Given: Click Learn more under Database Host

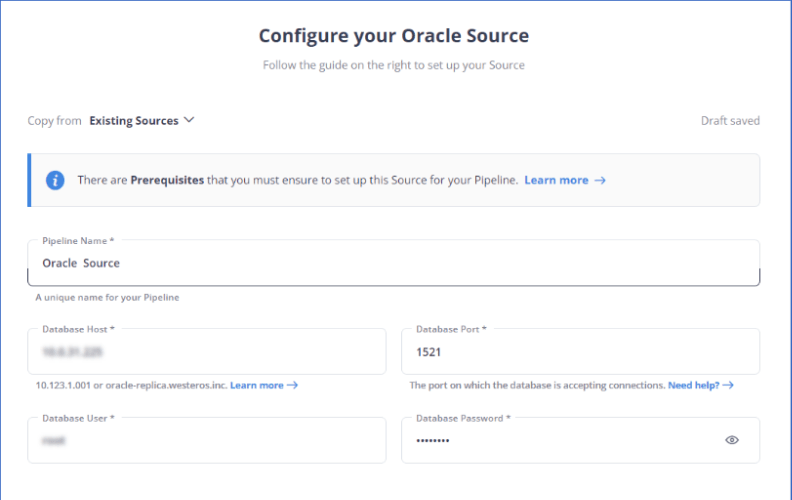Looking at the screenshot, I should (264, 385).
